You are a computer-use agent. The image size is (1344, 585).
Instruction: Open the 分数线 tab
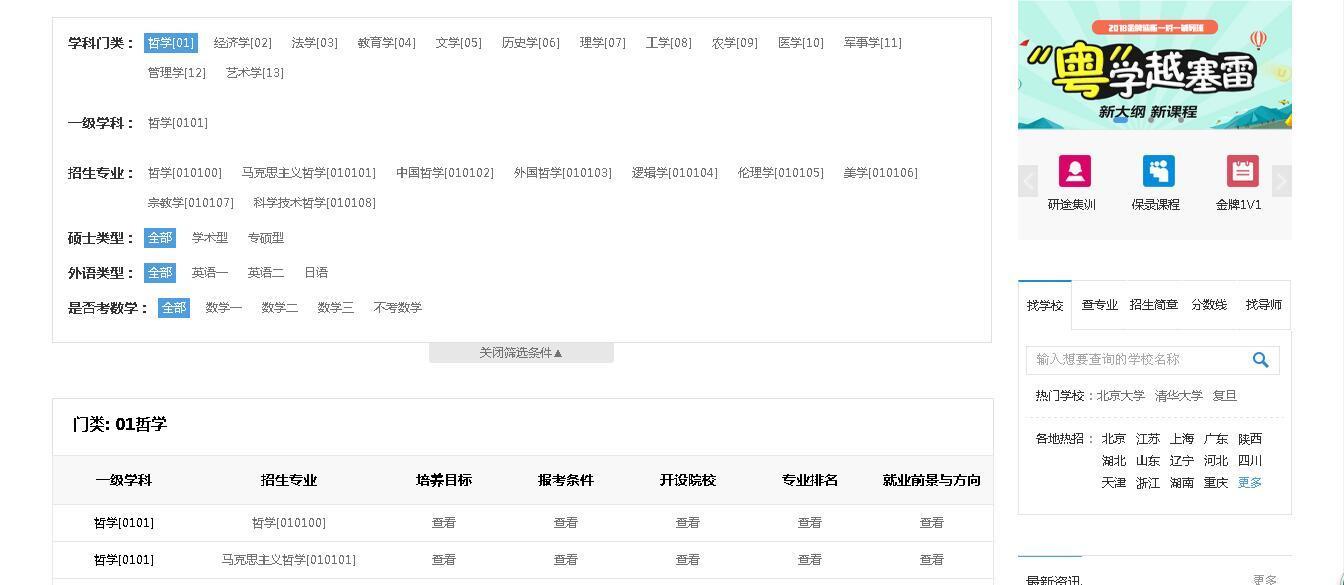pos(1210,305)
